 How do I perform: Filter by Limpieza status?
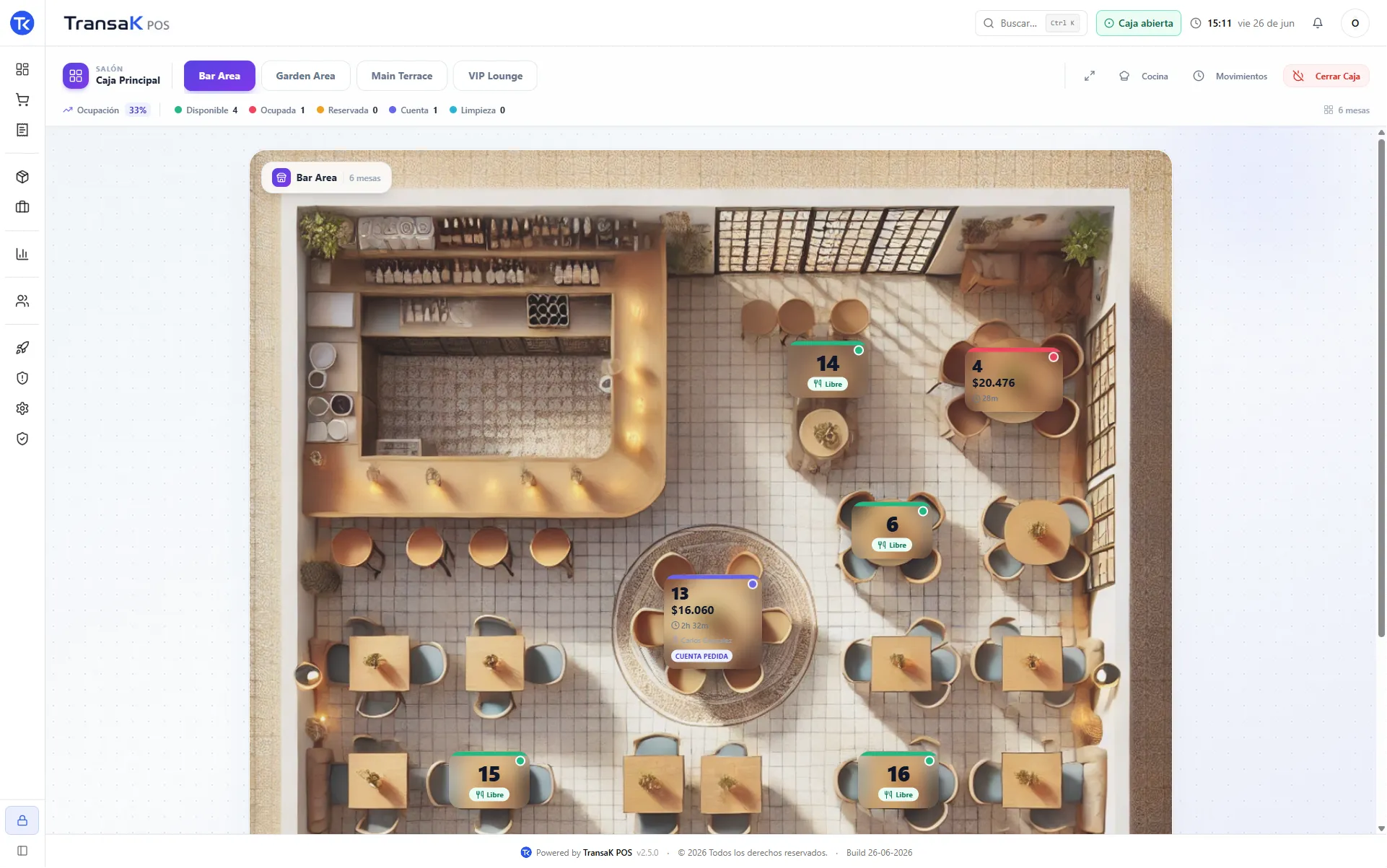[x=477, y=110]
